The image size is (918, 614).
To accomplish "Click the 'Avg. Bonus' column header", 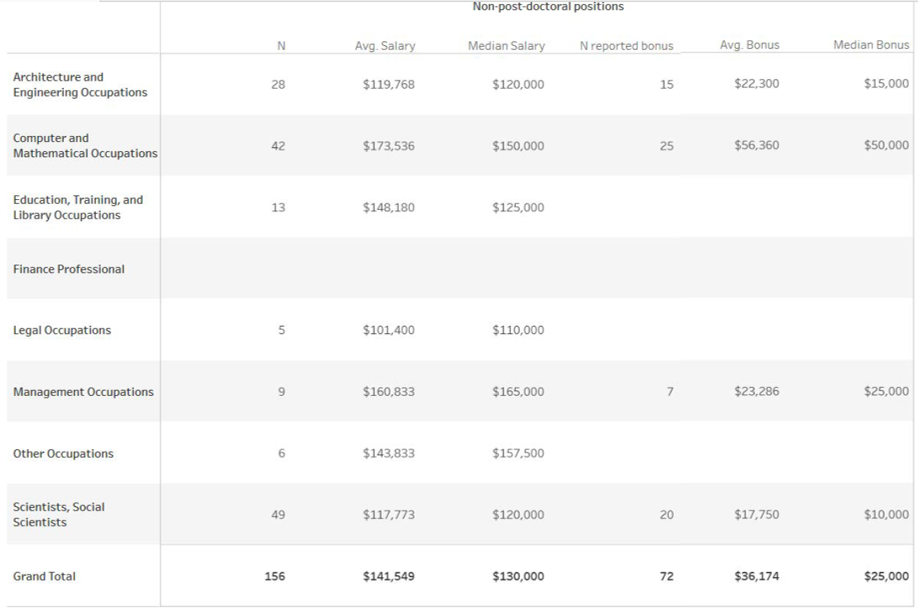I will point(749,45).
